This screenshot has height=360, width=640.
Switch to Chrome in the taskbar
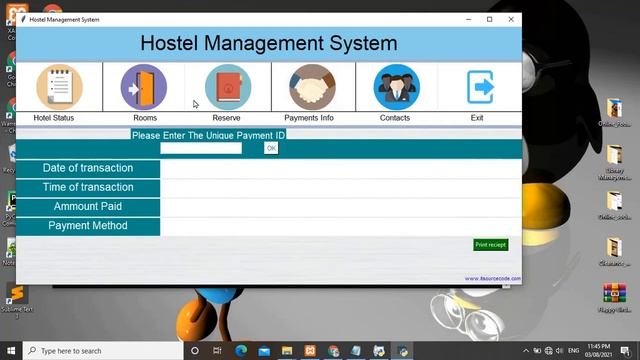(x=333, y=351)
